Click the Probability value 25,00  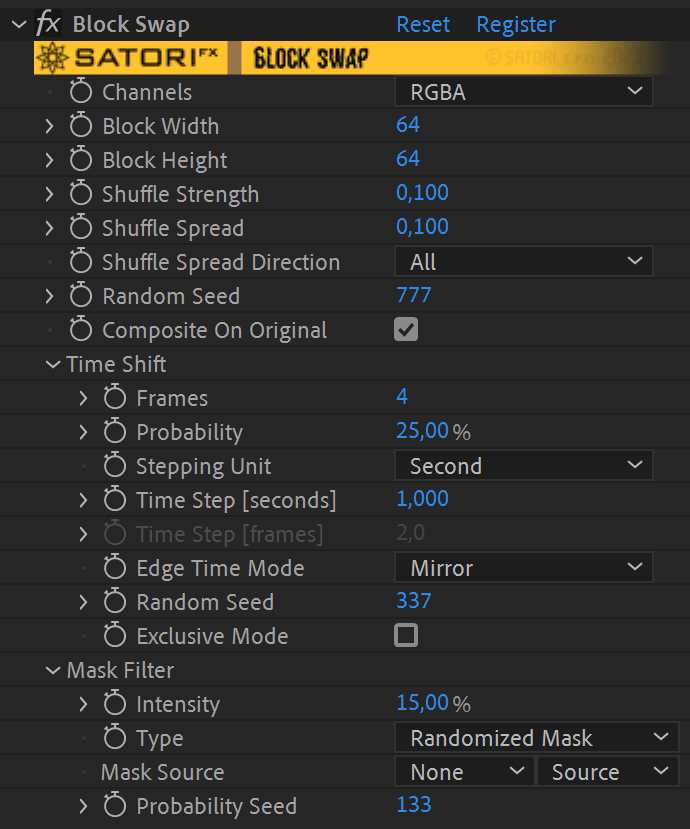tap(422, 431)
